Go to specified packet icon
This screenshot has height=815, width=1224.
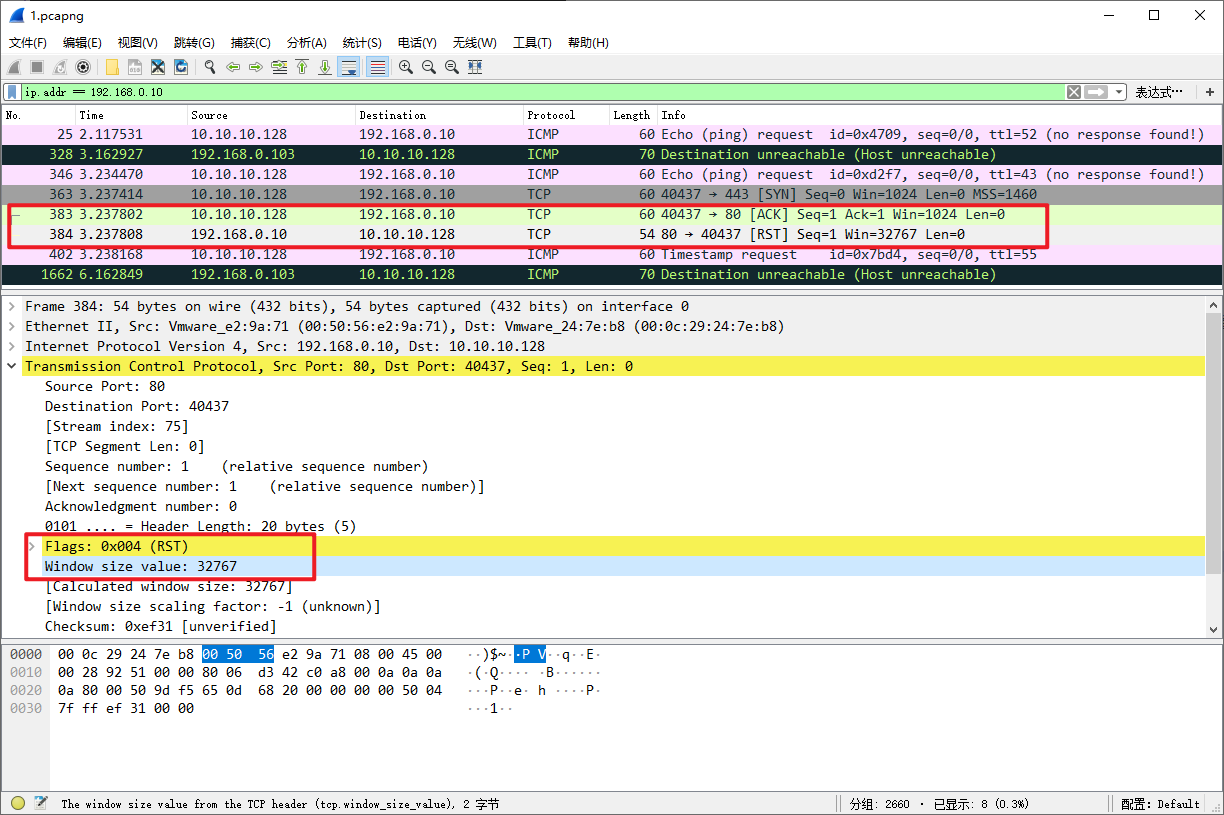(x=279, y=67)
